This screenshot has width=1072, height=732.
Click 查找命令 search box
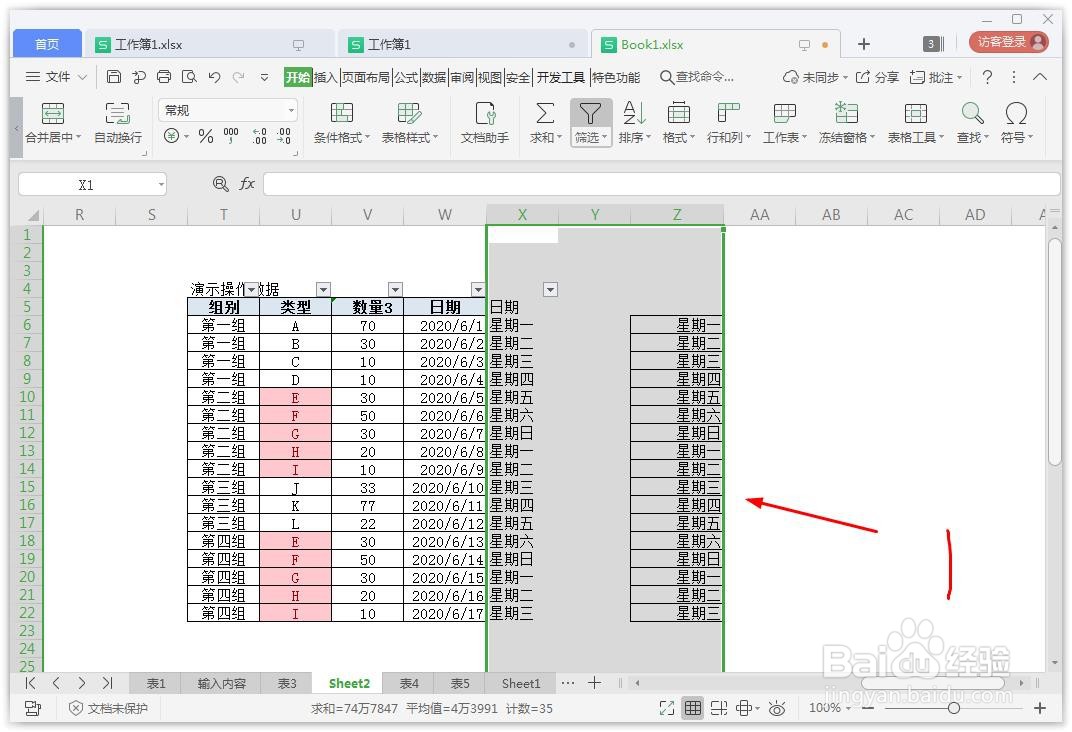[697, 77]
